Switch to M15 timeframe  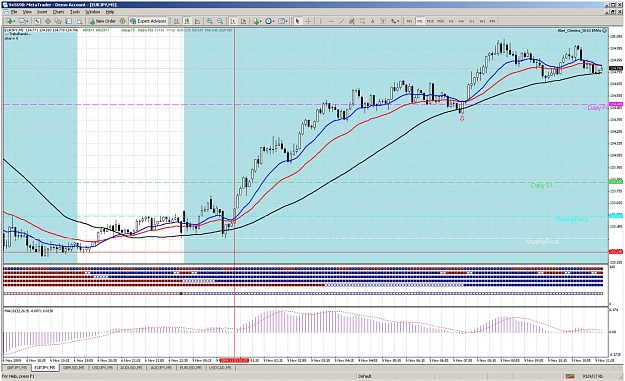coord(430,21)
